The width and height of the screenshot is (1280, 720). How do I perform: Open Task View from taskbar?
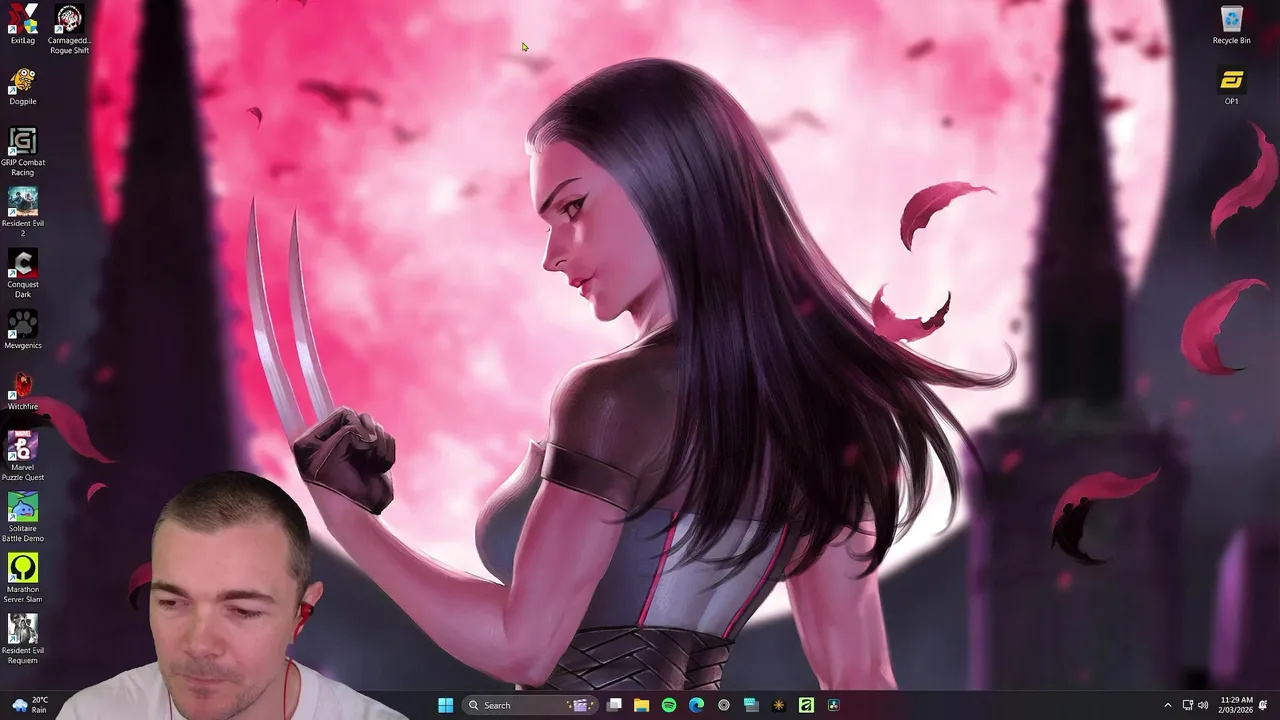pyautogui.click(x=614, y=705)
